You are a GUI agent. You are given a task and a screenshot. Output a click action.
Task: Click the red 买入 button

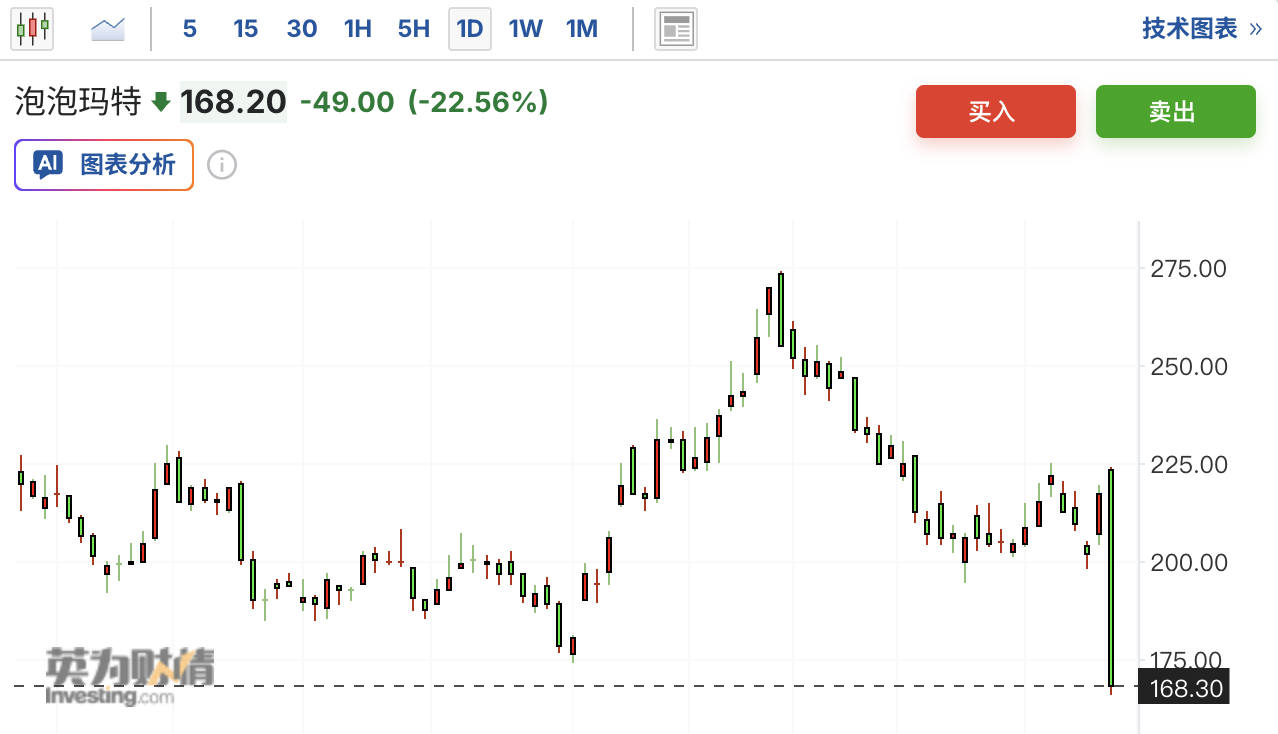click(996, 111)
